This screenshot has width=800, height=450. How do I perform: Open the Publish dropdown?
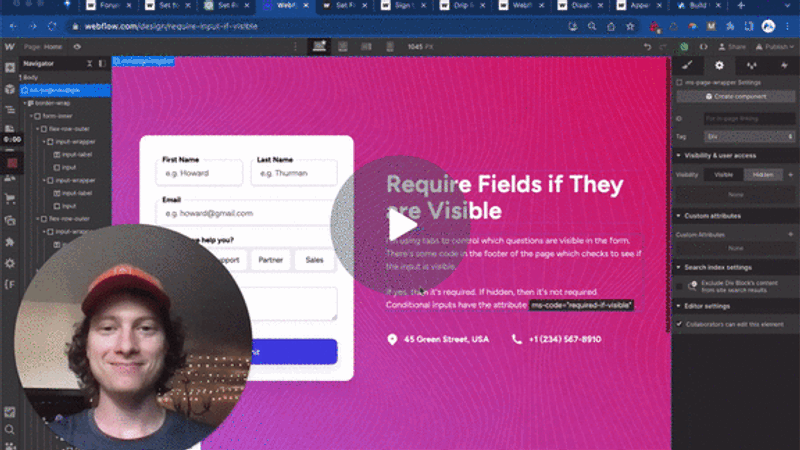coord(774,46)
